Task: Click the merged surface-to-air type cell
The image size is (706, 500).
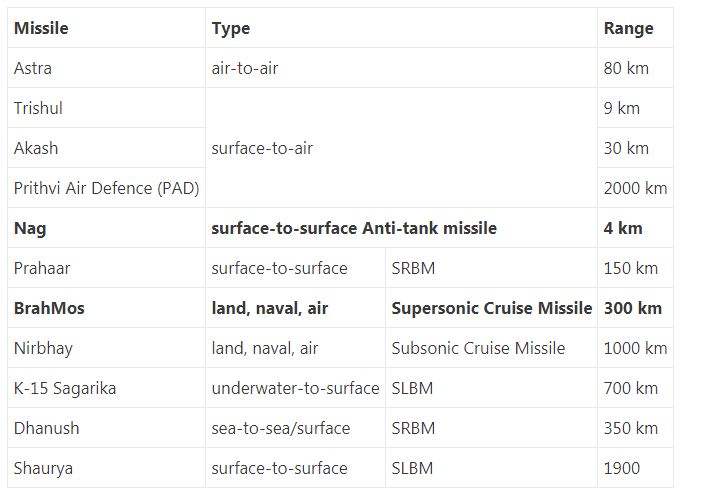Action: pyautogui.click(x=401, y=148)
